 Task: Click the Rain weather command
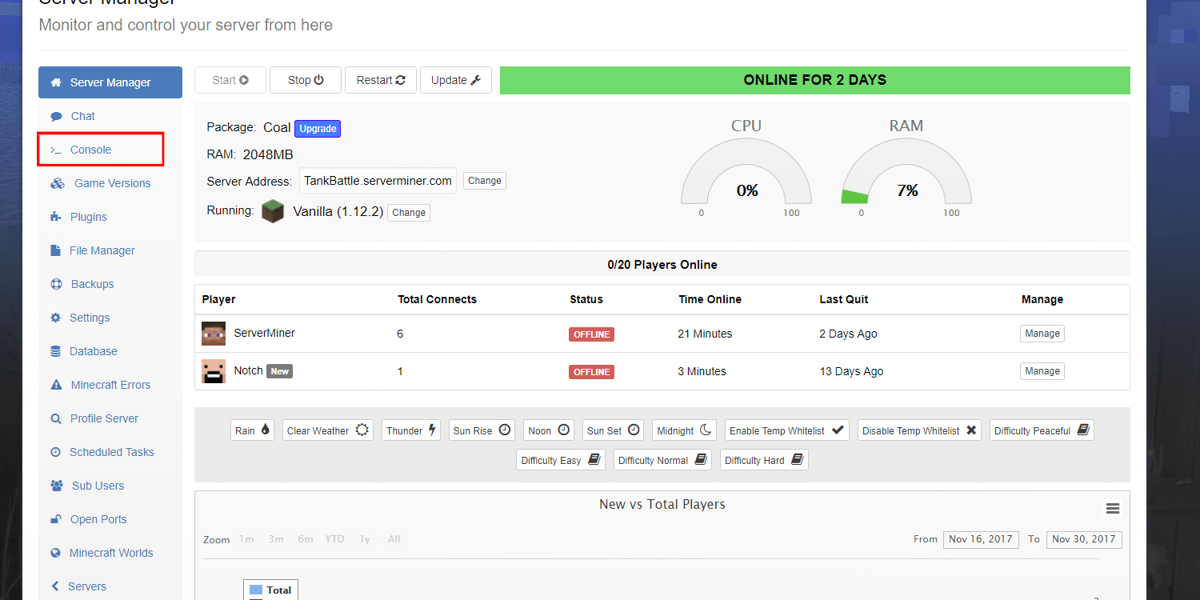point(252,431)
